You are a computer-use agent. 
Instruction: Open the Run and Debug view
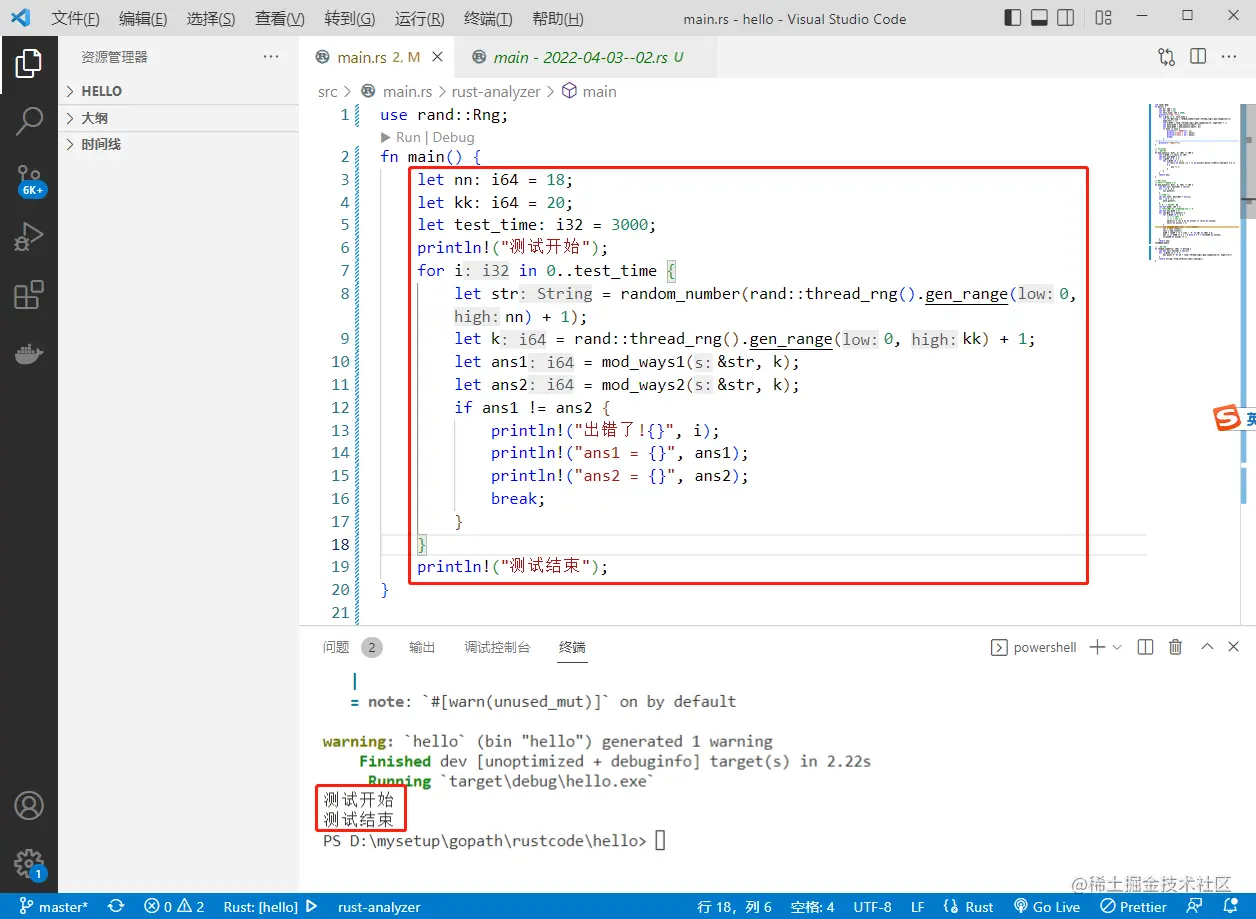click(29, 237)
